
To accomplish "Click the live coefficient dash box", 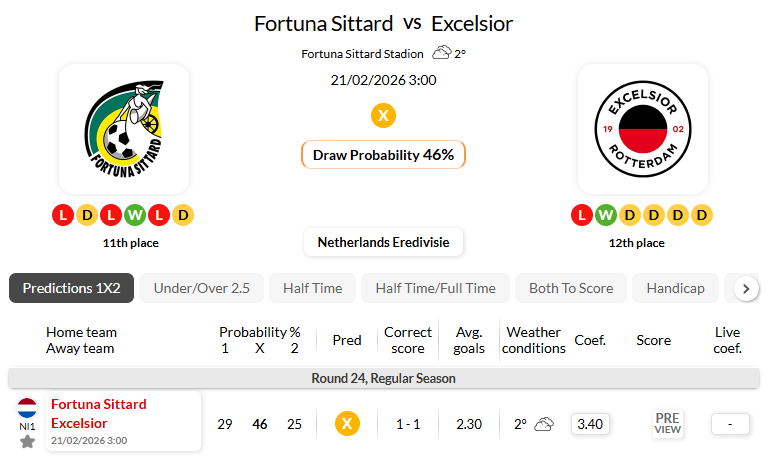I will click(730, 424).
